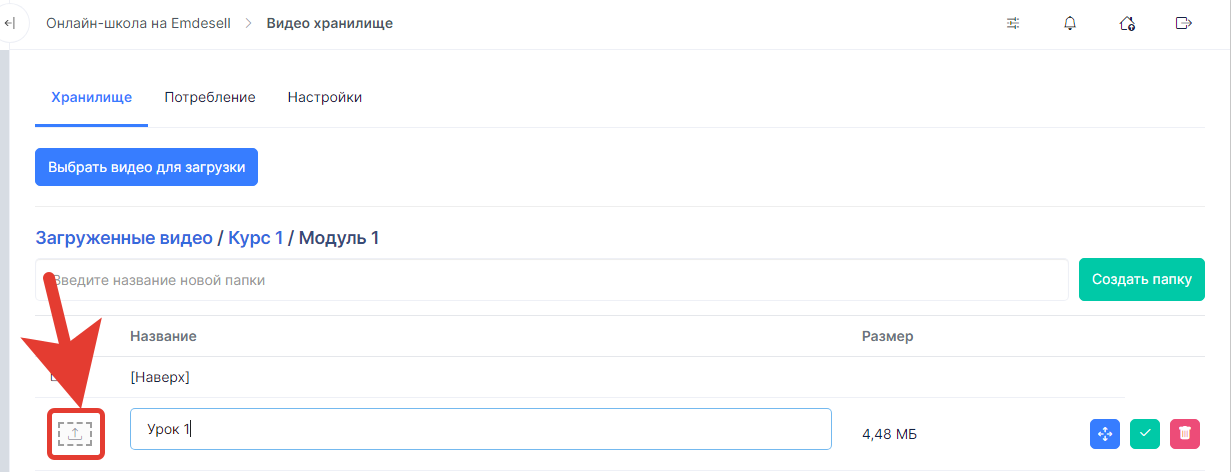
Task: Click the Выбрать видео для загрузки button
Action: click(x=146, y=167)
